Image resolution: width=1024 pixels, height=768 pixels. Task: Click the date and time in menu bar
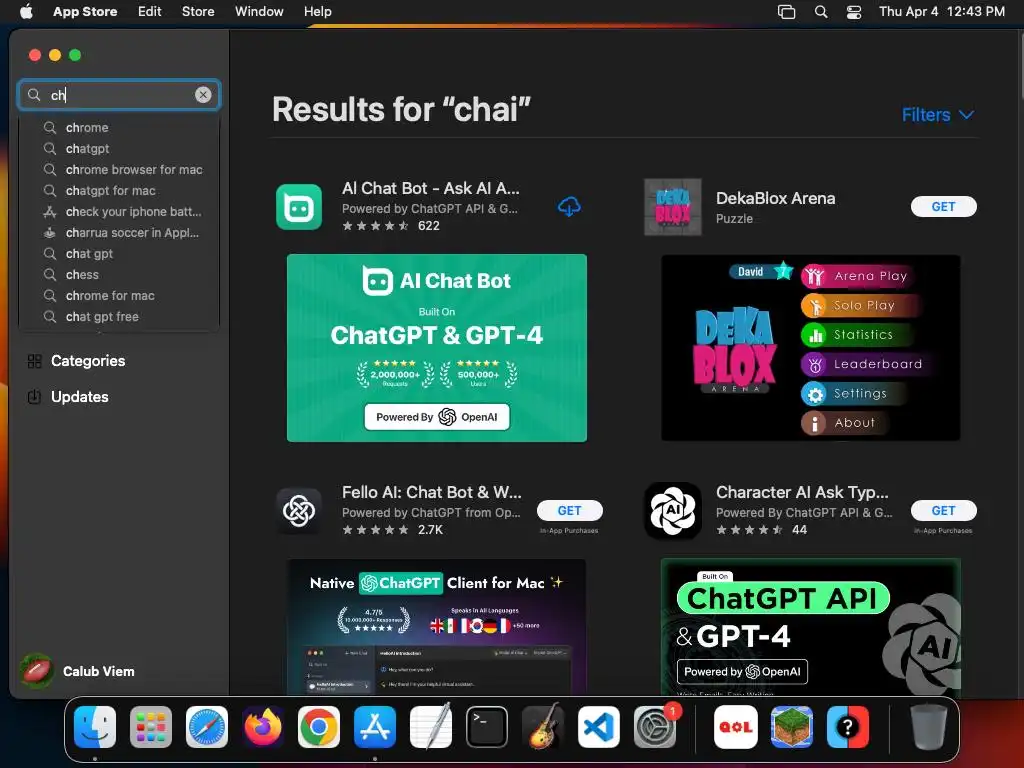pos(942,11)
